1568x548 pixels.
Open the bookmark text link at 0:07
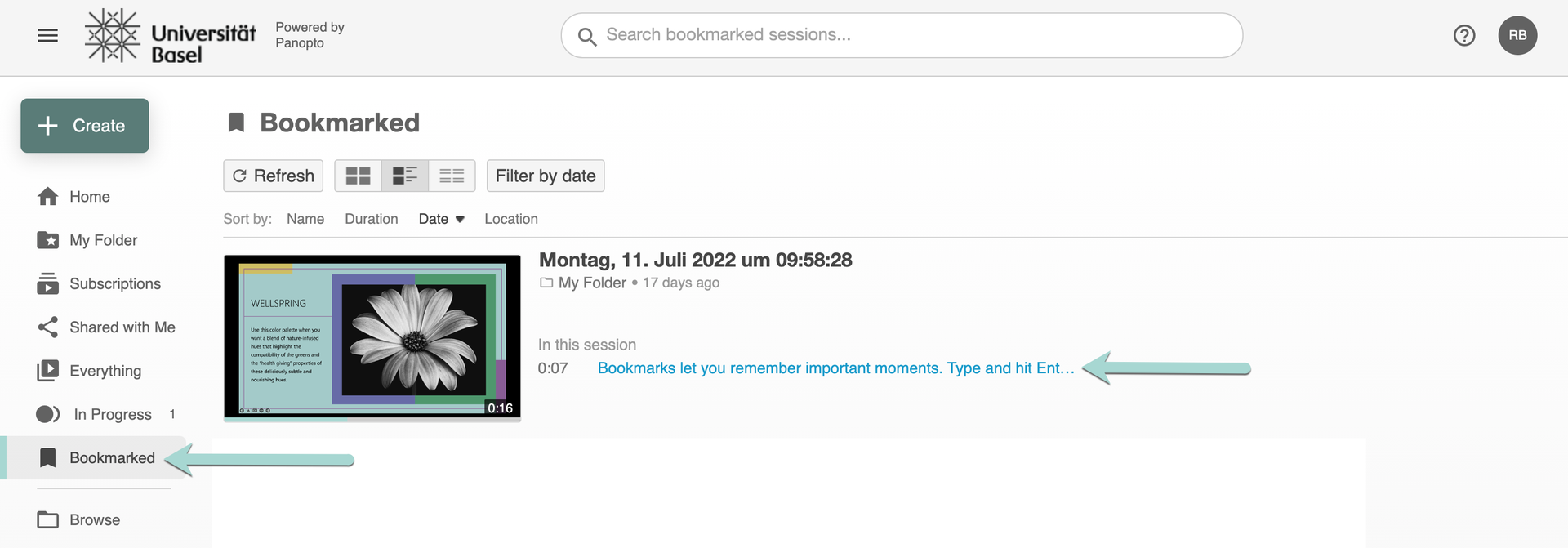[835, 368]
